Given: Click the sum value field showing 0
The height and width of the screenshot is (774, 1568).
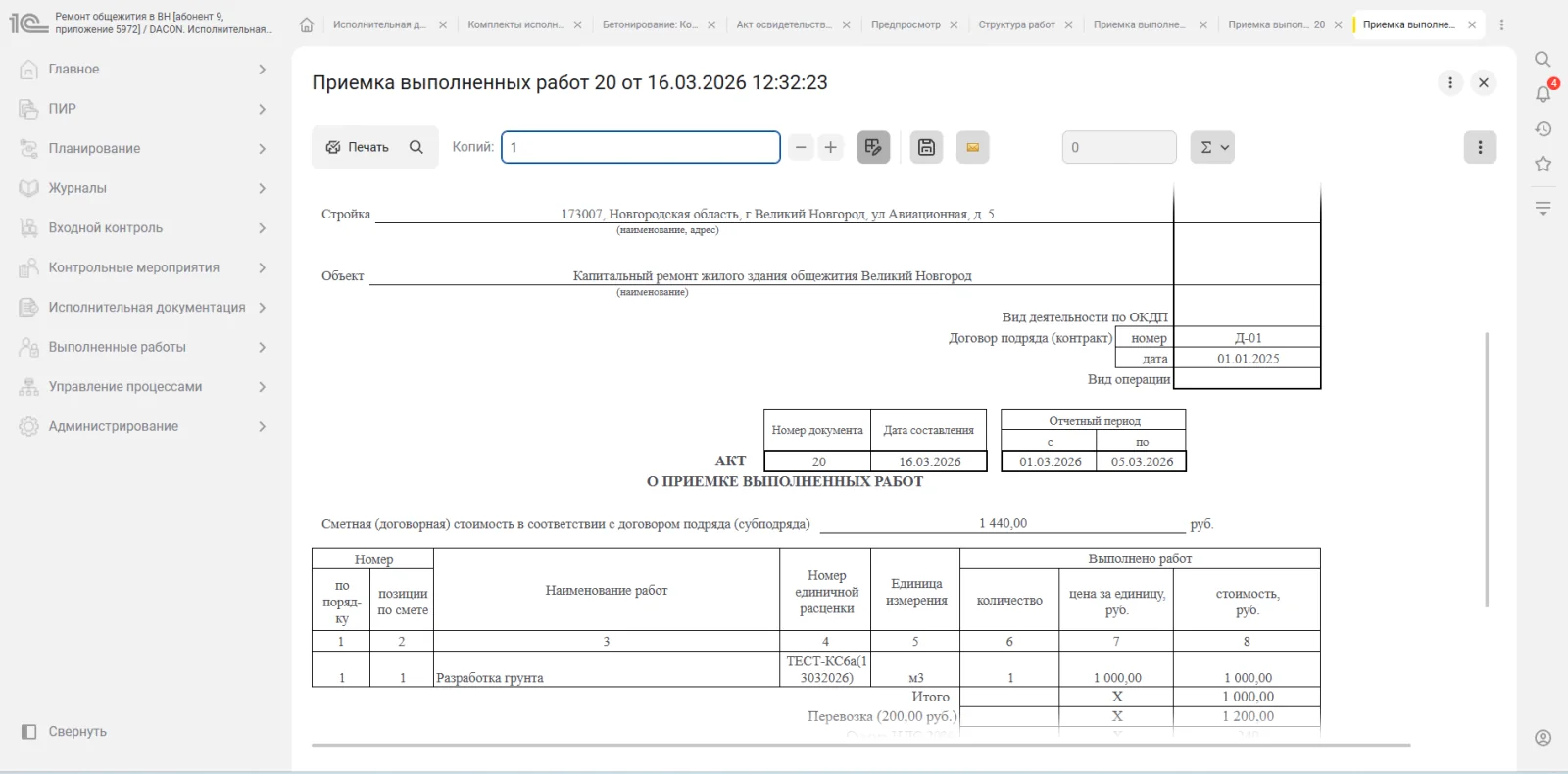Looking at the screenshot, I should click(x=1119, y=147).
